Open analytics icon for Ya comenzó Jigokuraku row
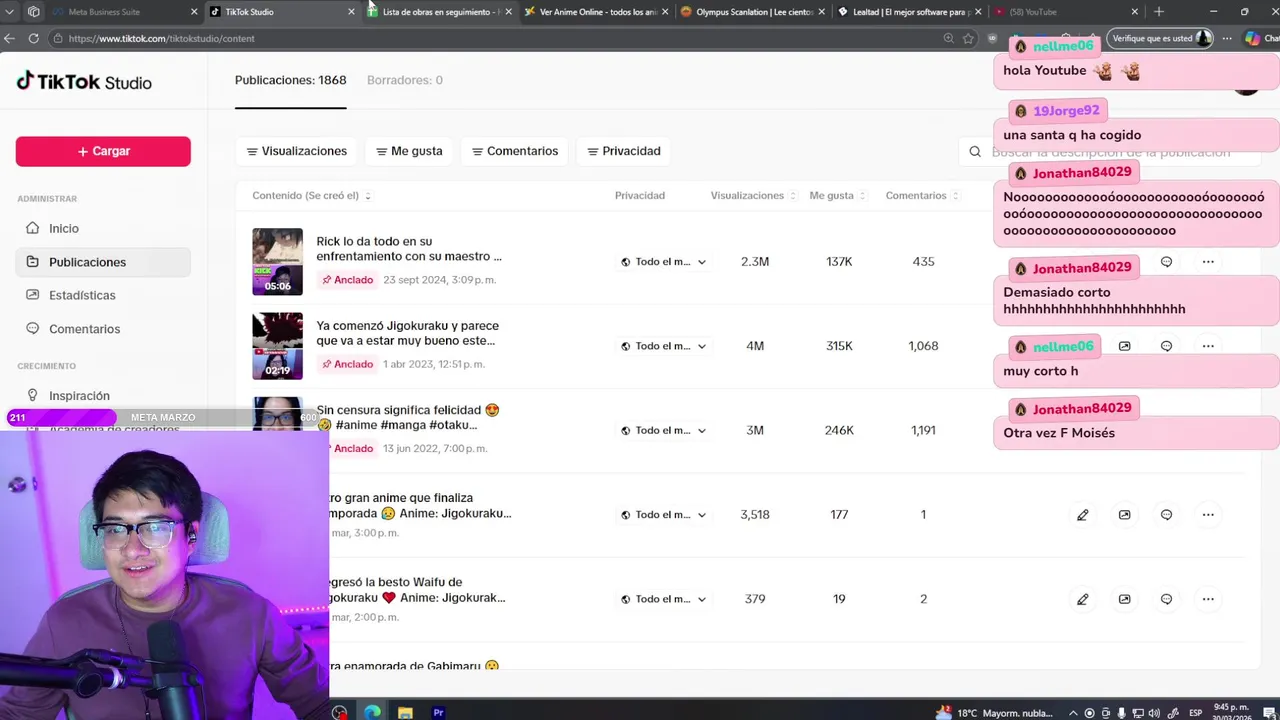Viewport: 1280px width, 720px height. [1124, 346]
